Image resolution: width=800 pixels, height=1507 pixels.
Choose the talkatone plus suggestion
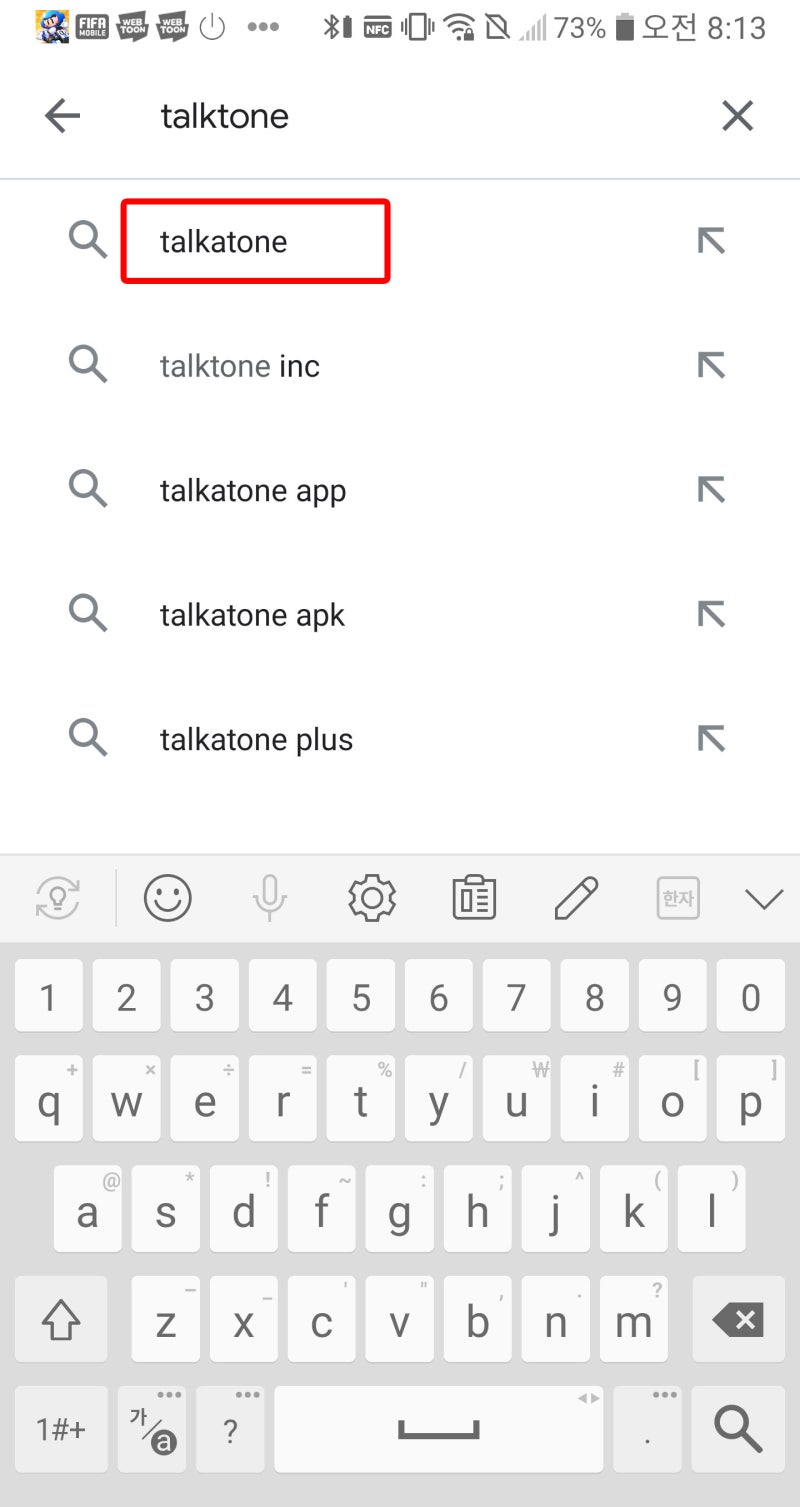[256, 739]
